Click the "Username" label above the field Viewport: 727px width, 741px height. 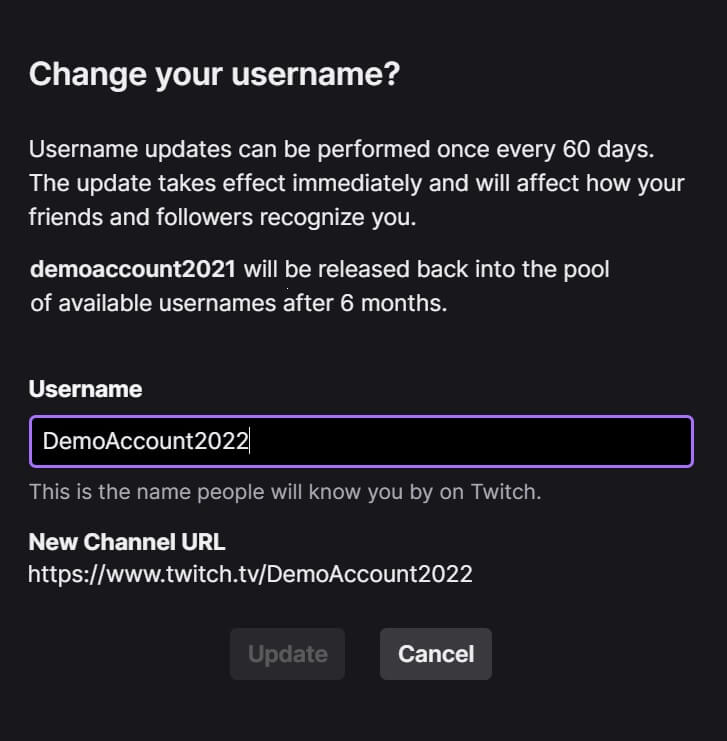point(85,389)
